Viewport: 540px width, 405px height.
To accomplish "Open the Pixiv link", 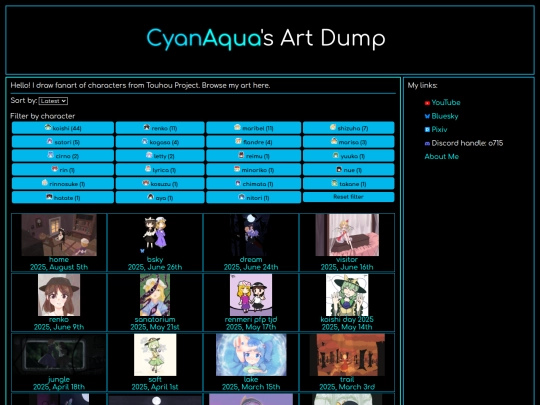I will click(439, 129).
